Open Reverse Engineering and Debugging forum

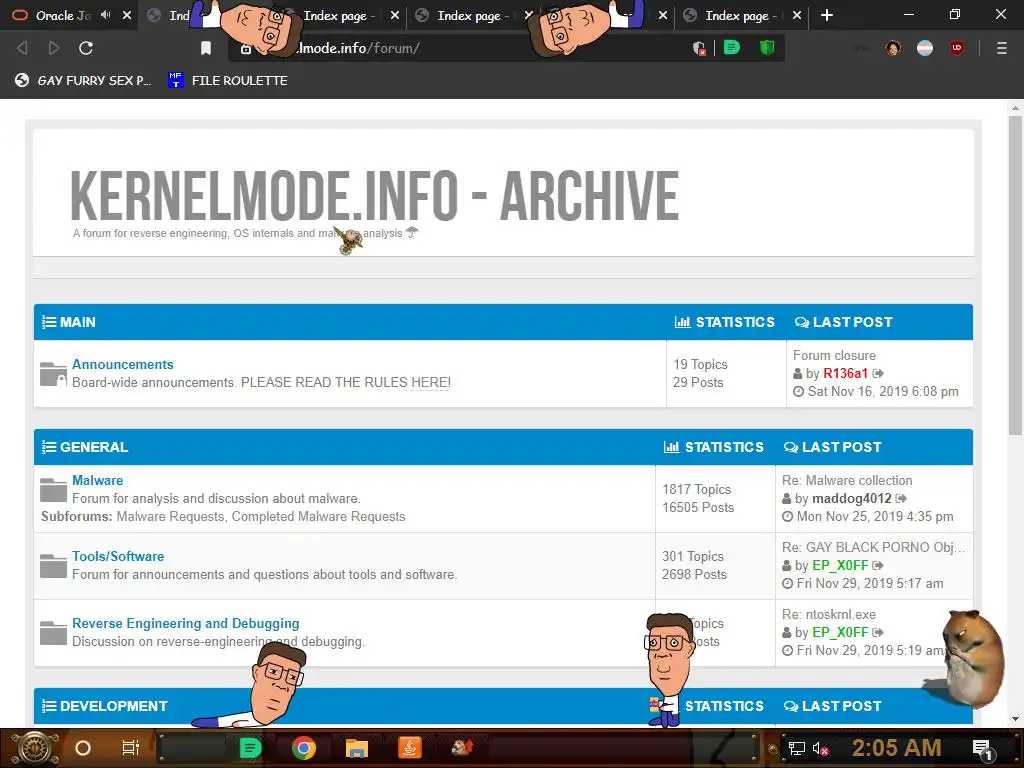pyautogui.click(x=185, y=623)
